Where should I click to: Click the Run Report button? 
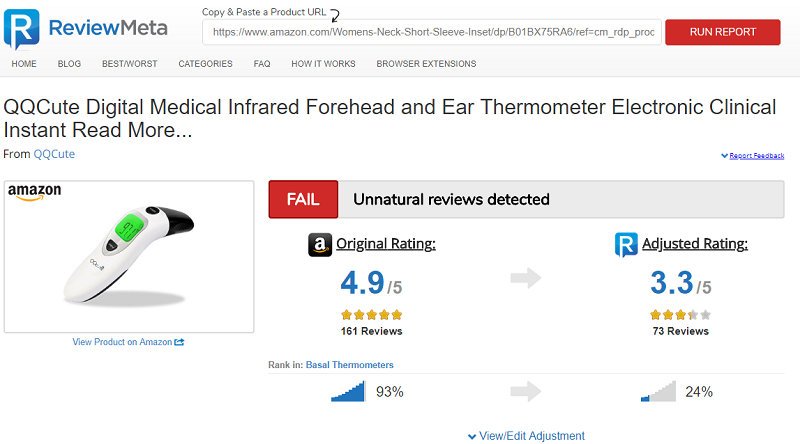(x=722, y=32)
